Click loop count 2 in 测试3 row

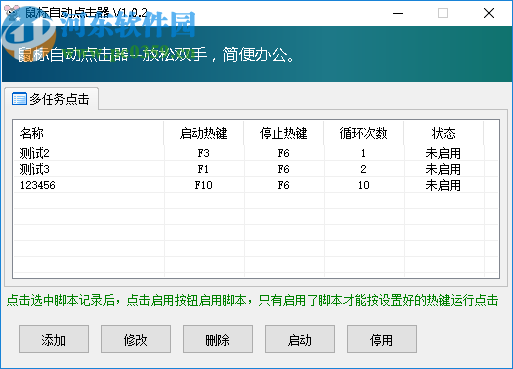[x=363, y=169]
